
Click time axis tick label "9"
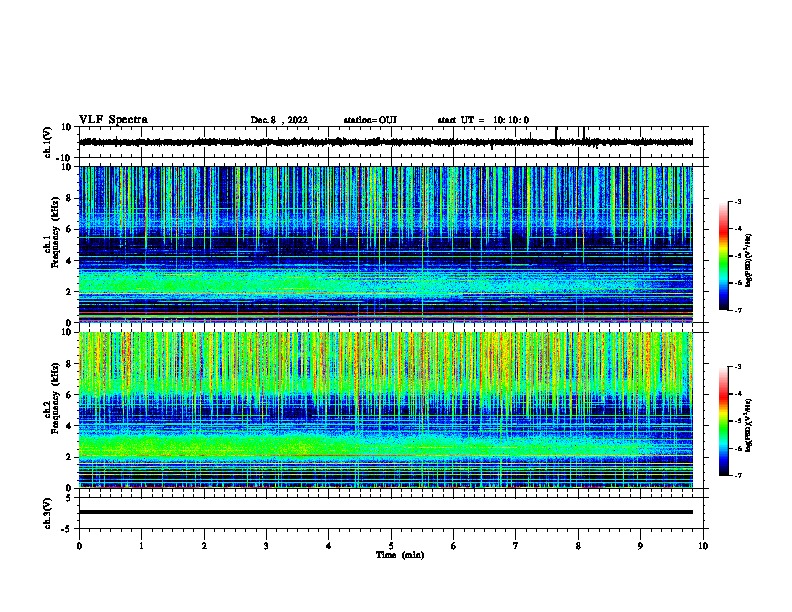(640, 546)
